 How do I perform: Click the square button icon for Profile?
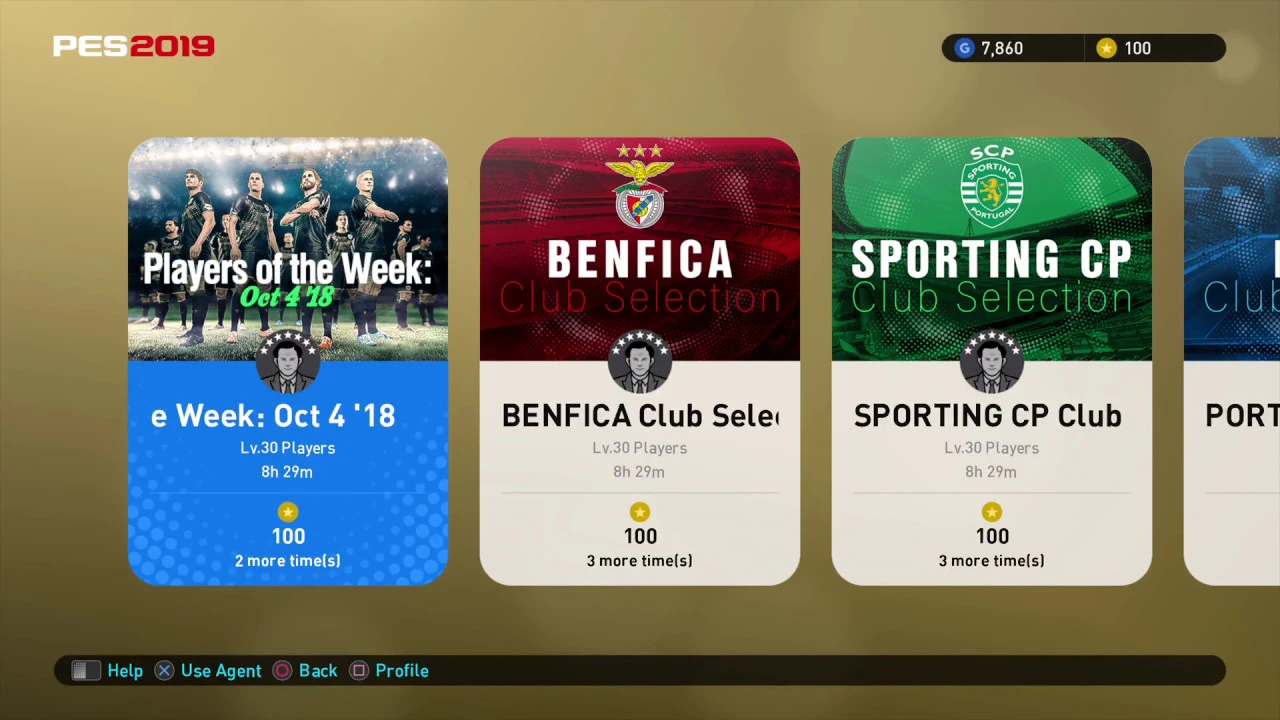click(x=359, y=671)
